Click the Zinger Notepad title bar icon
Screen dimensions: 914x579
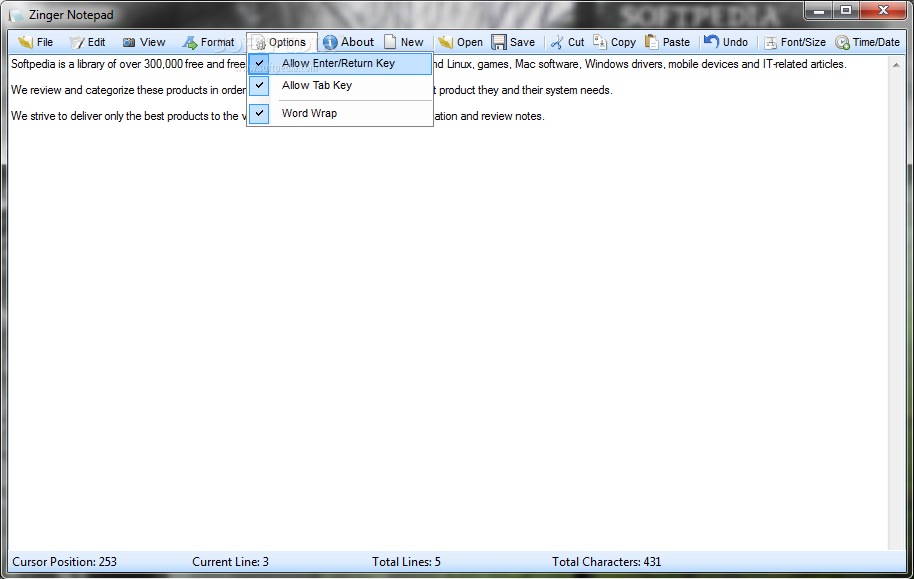click(17, 15)
